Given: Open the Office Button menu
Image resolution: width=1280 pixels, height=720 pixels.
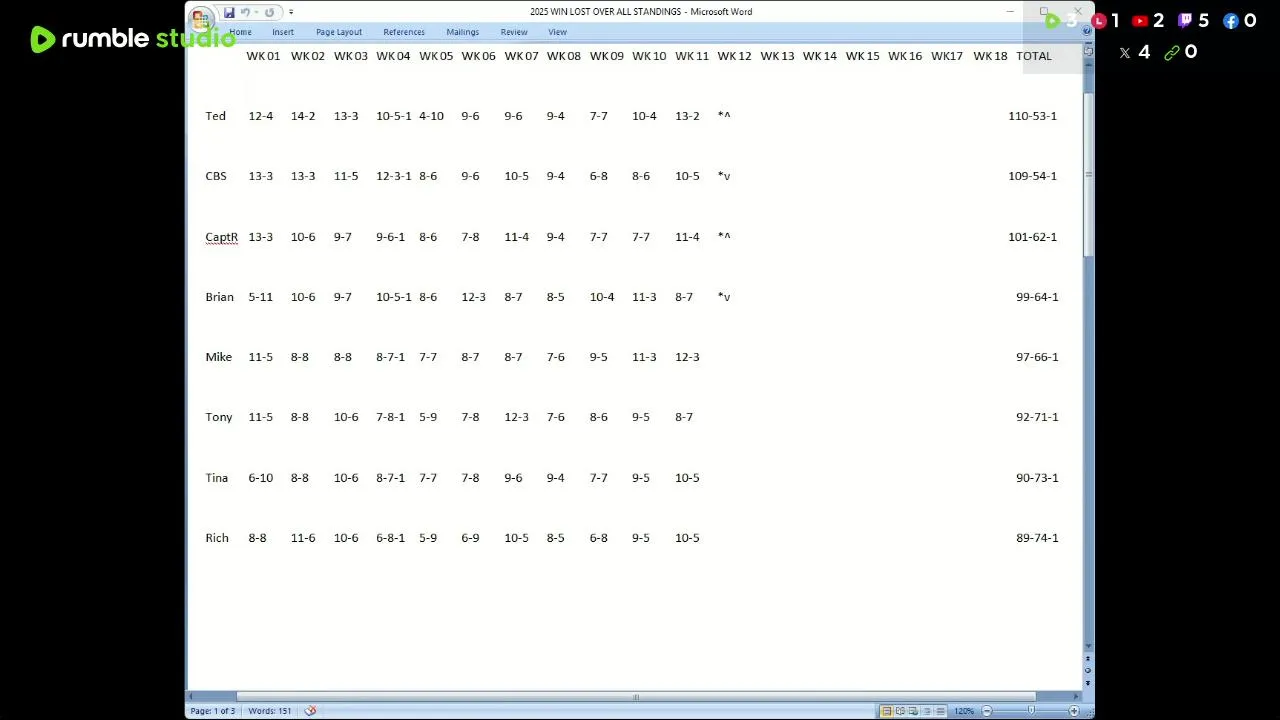Looking at the screenshot, I should 201,17.
